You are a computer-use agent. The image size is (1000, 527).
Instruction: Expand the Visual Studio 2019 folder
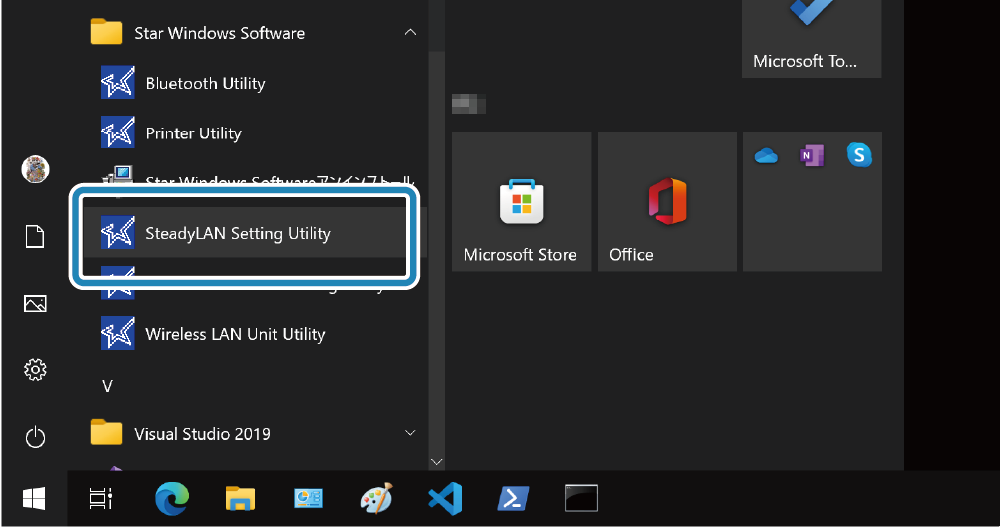410,433
